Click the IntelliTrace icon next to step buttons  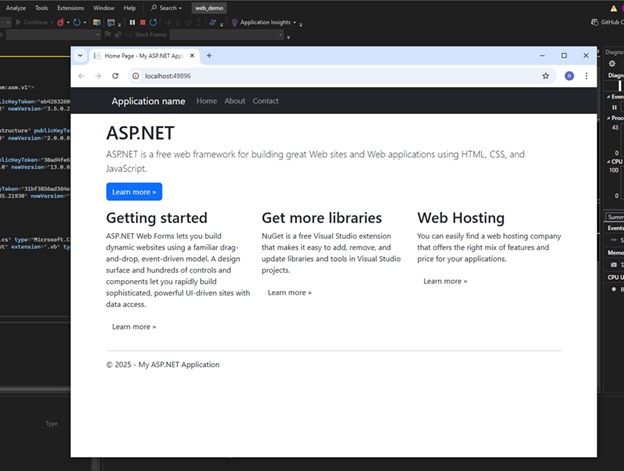(213, 22)
